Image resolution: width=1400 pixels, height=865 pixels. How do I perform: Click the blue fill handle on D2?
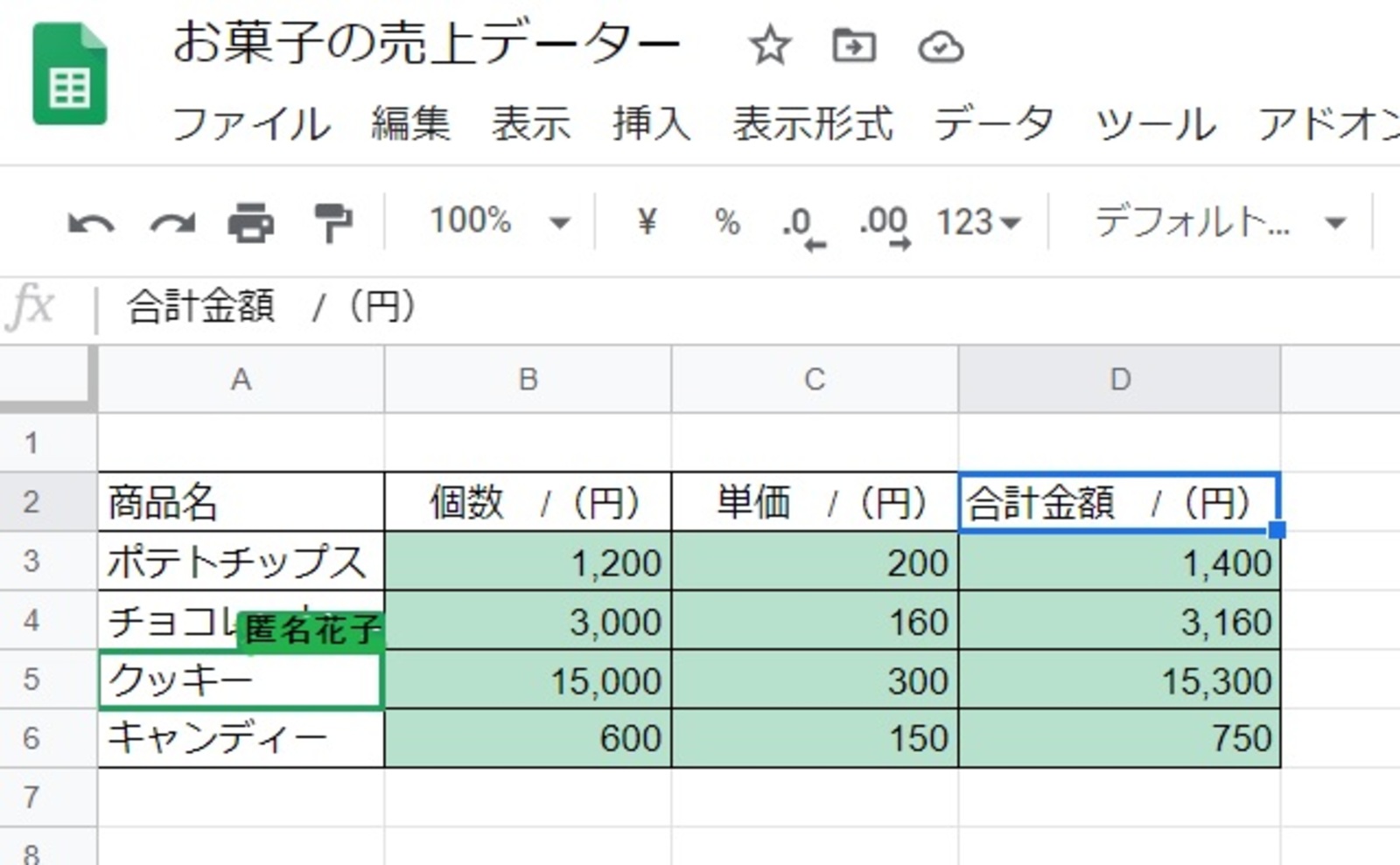point(1277,529)
